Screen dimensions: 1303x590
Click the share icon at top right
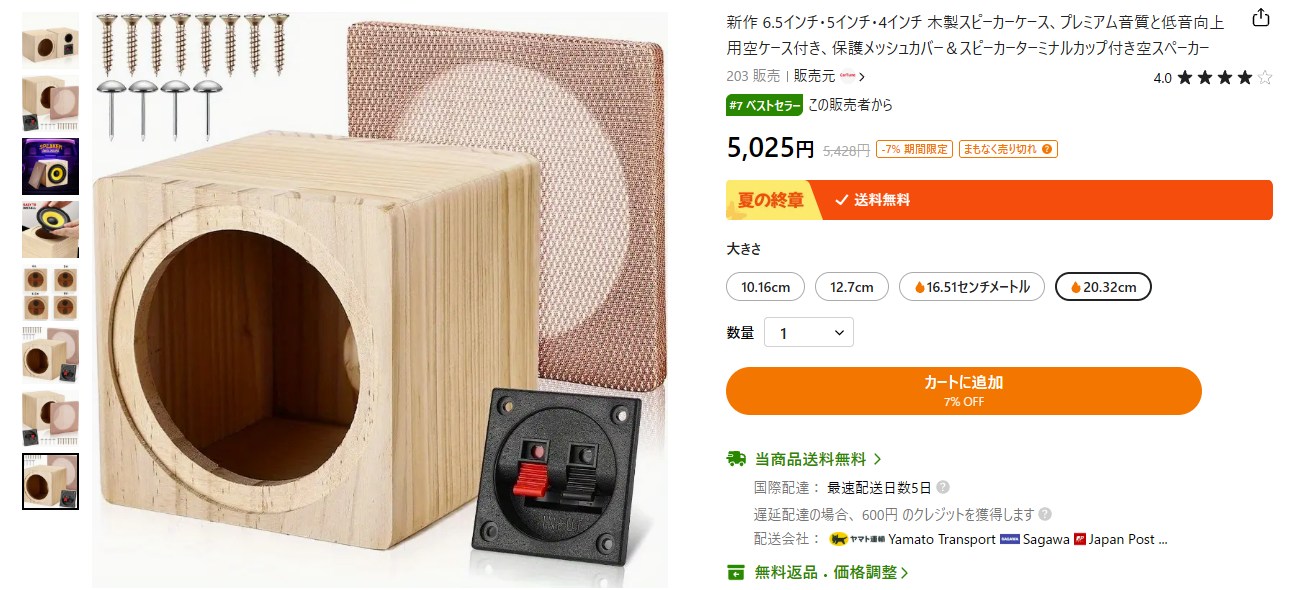click(1261, 18)
